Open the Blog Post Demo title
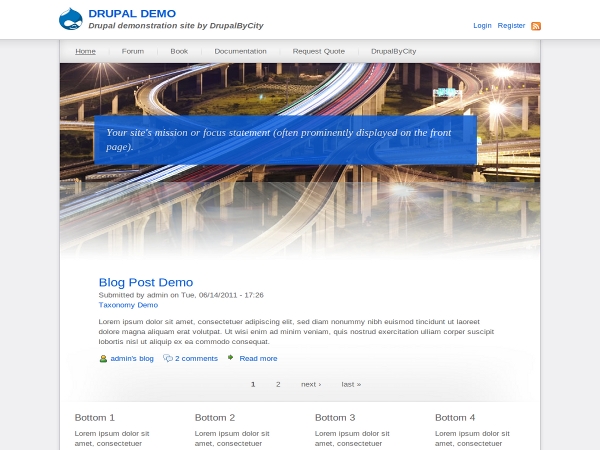The width and height of the screenshot is (600, 450). pos(146,282)
